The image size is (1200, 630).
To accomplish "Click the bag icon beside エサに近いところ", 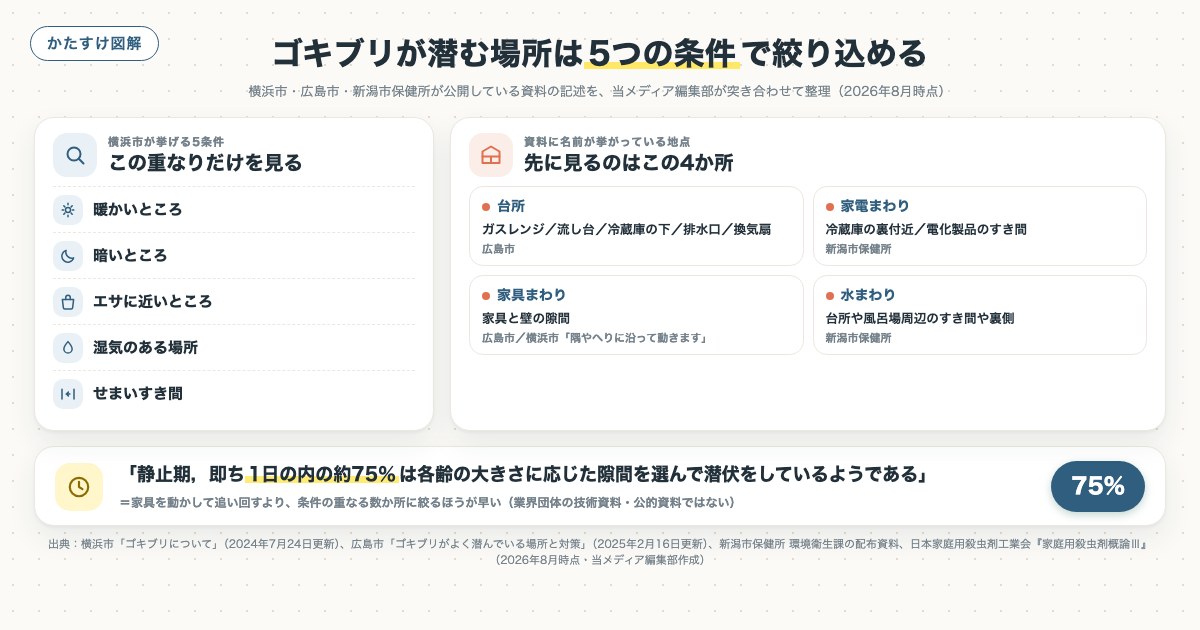I will tap(68, 302).
